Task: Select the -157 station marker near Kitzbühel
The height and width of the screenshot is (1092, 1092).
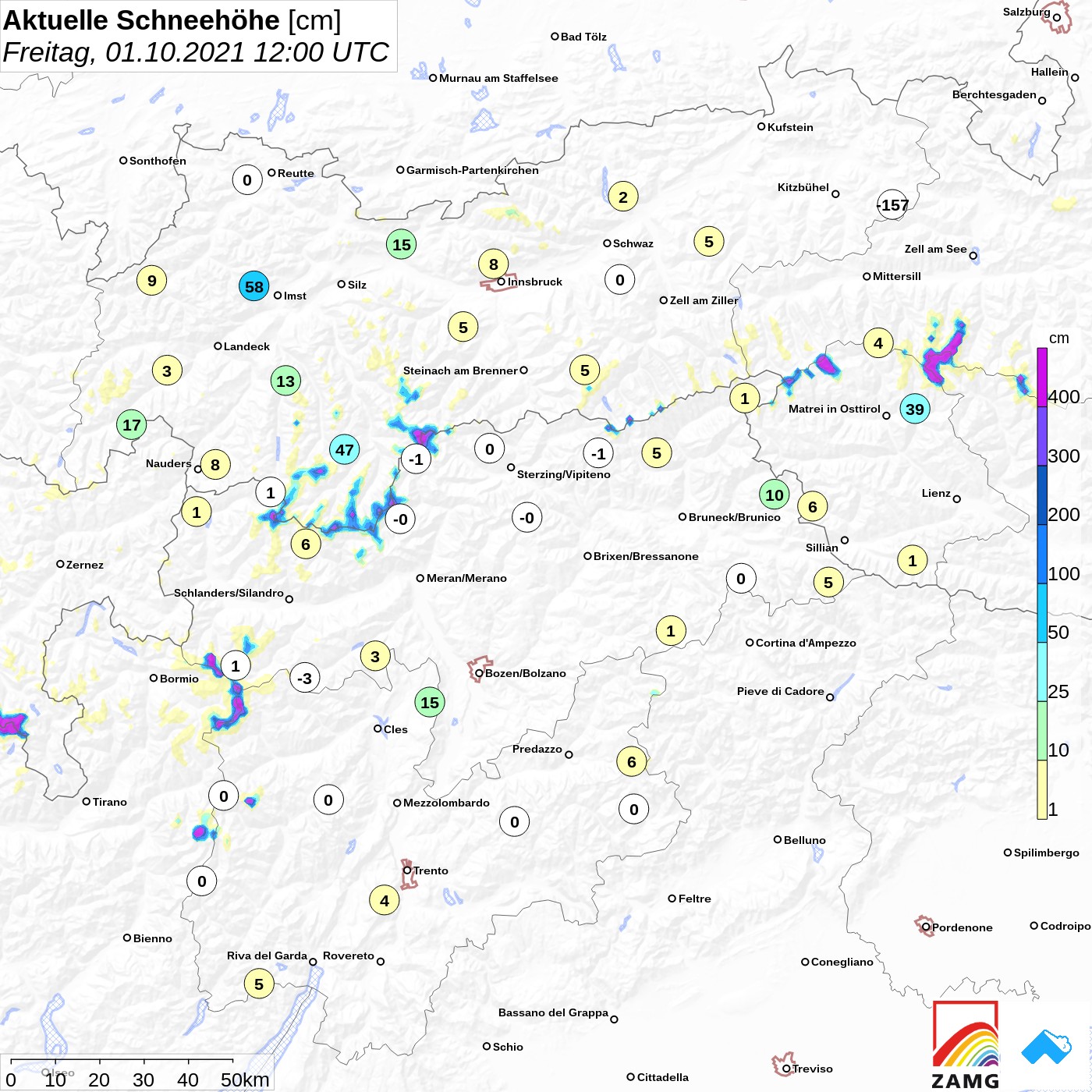Action: pos(893,204)
